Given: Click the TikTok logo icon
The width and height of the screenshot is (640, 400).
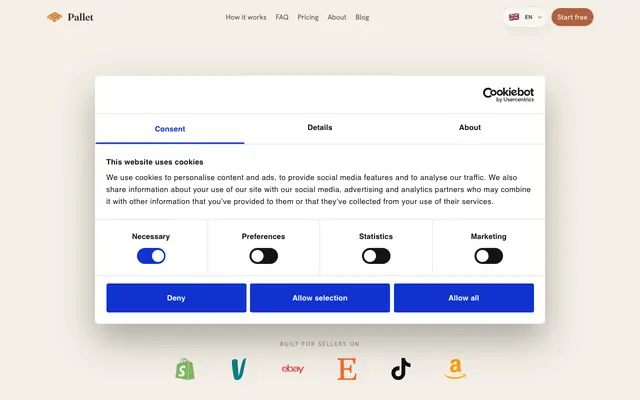Looking at the screenshot, I should point(401,369).
